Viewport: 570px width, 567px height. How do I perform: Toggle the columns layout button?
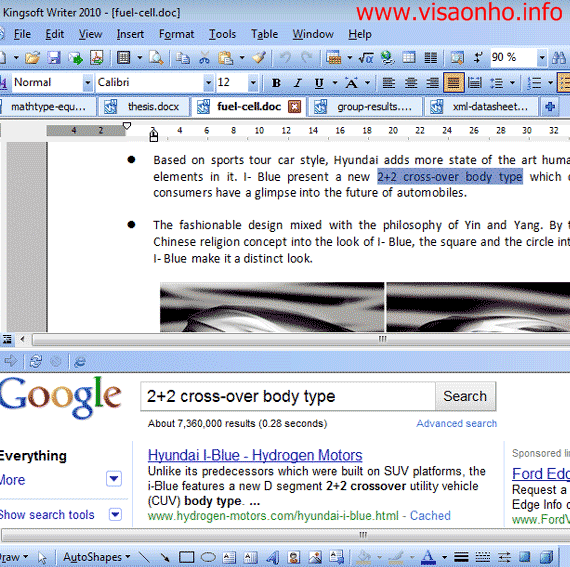[431, 57]
